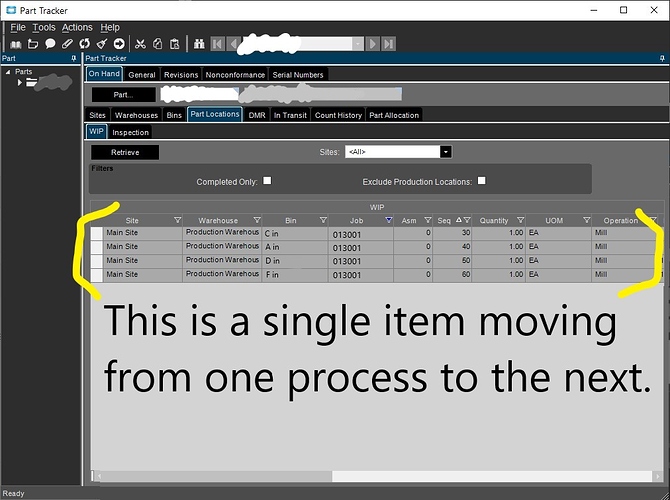Click the Part Tracker title bar app icon
This screenshot has width=670, height=500.
[x=11, y=10]
